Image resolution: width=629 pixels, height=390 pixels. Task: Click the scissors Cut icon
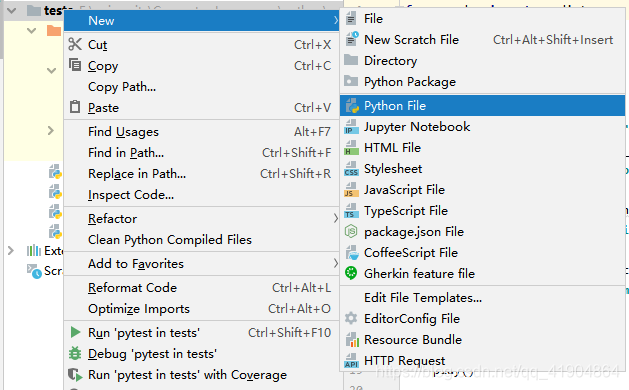tap(75, 44)
